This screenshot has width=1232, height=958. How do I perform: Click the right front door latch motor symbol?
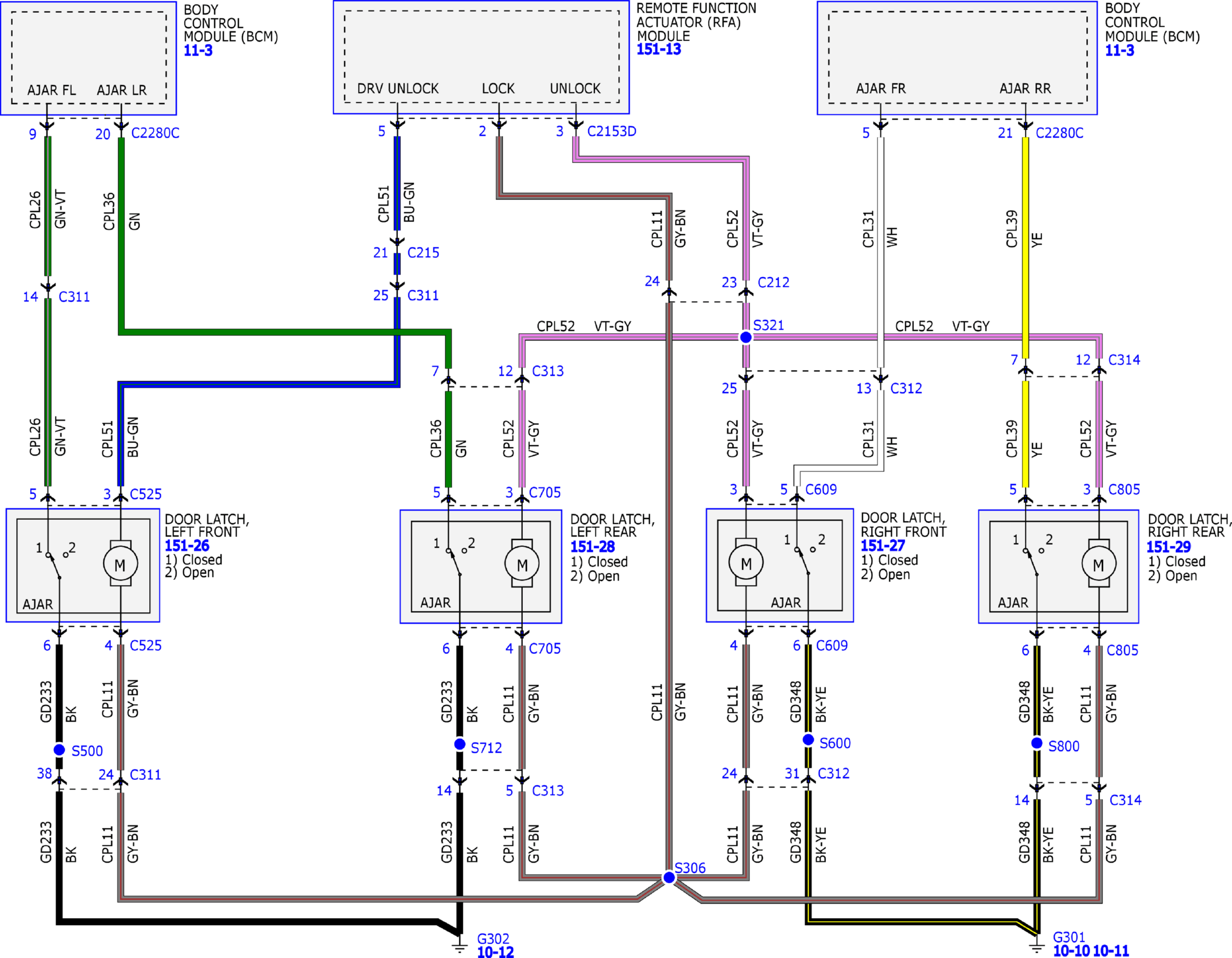tap(746, 563)
